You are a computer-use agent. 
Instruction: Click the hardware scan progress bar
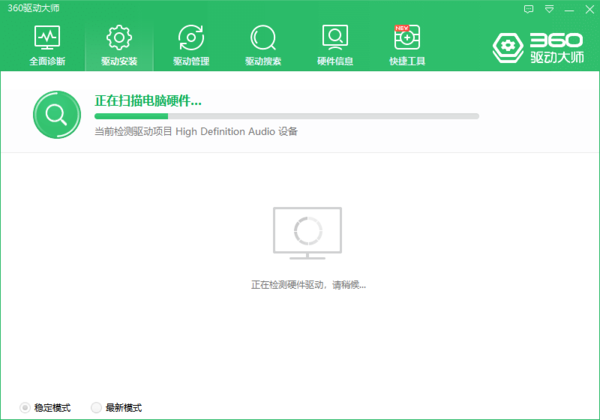286,116
